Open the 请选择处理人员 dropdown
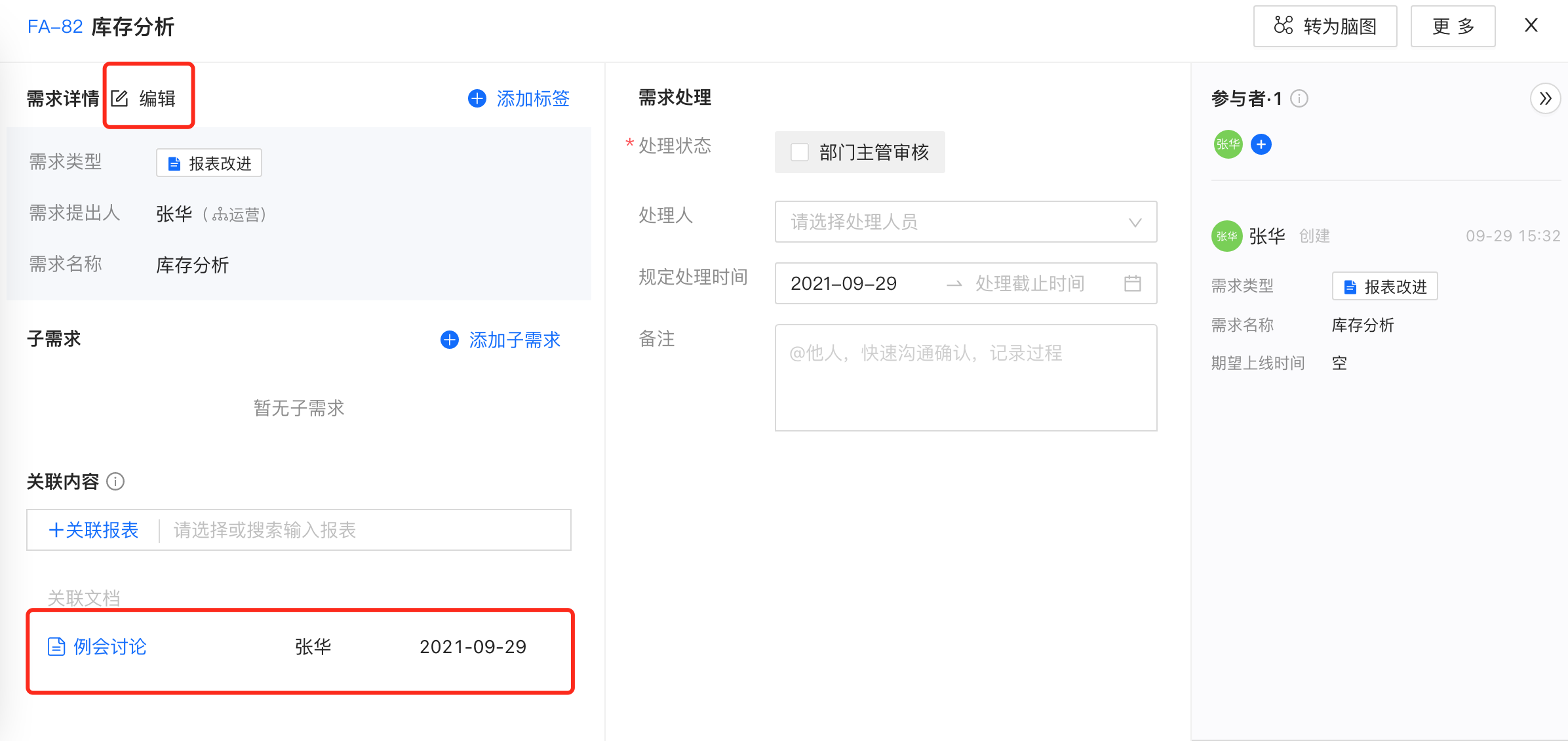 point(965,222)
